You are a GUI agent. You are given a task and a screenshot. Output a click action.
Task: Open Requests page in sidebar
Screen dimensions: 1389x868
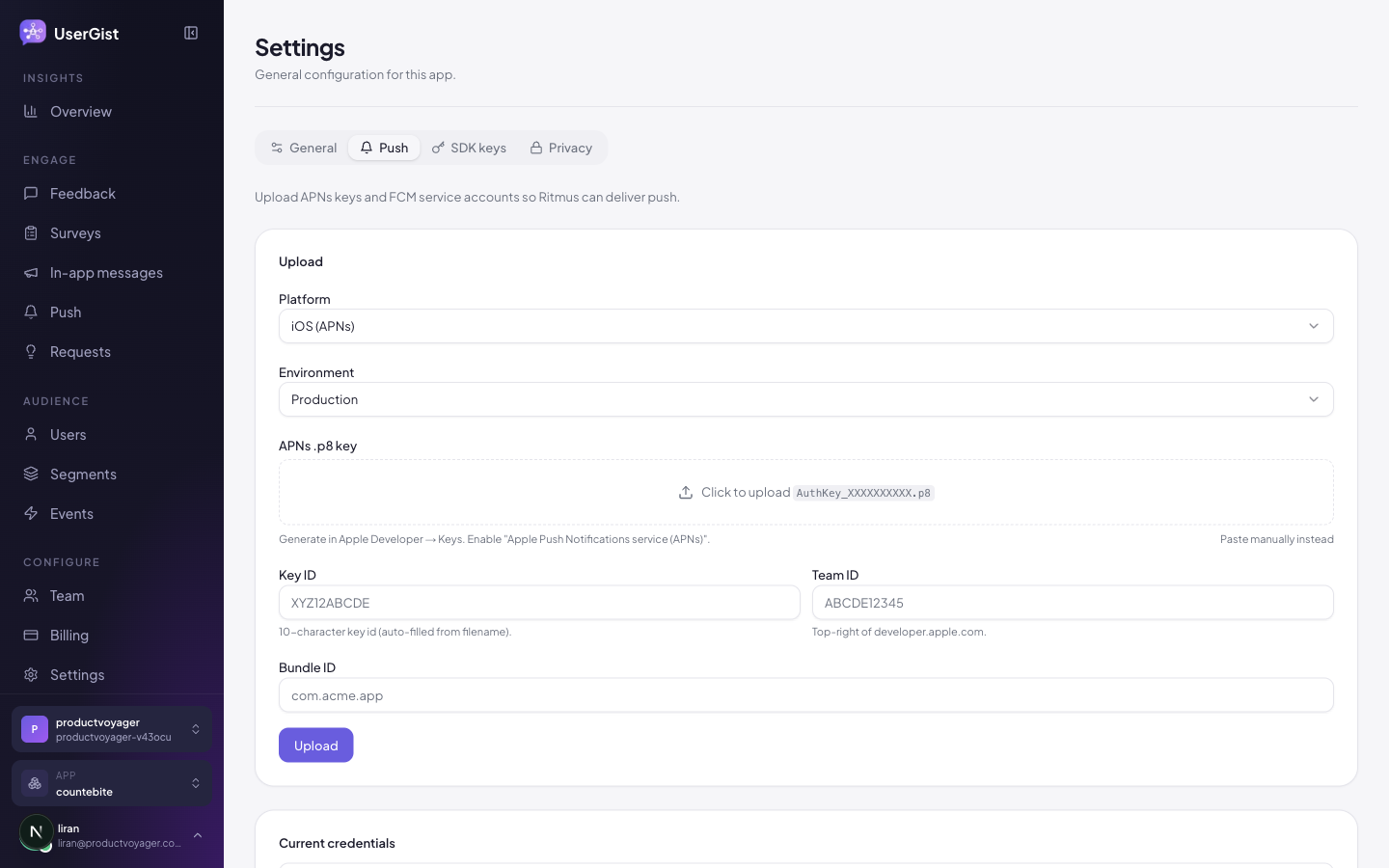112,352
